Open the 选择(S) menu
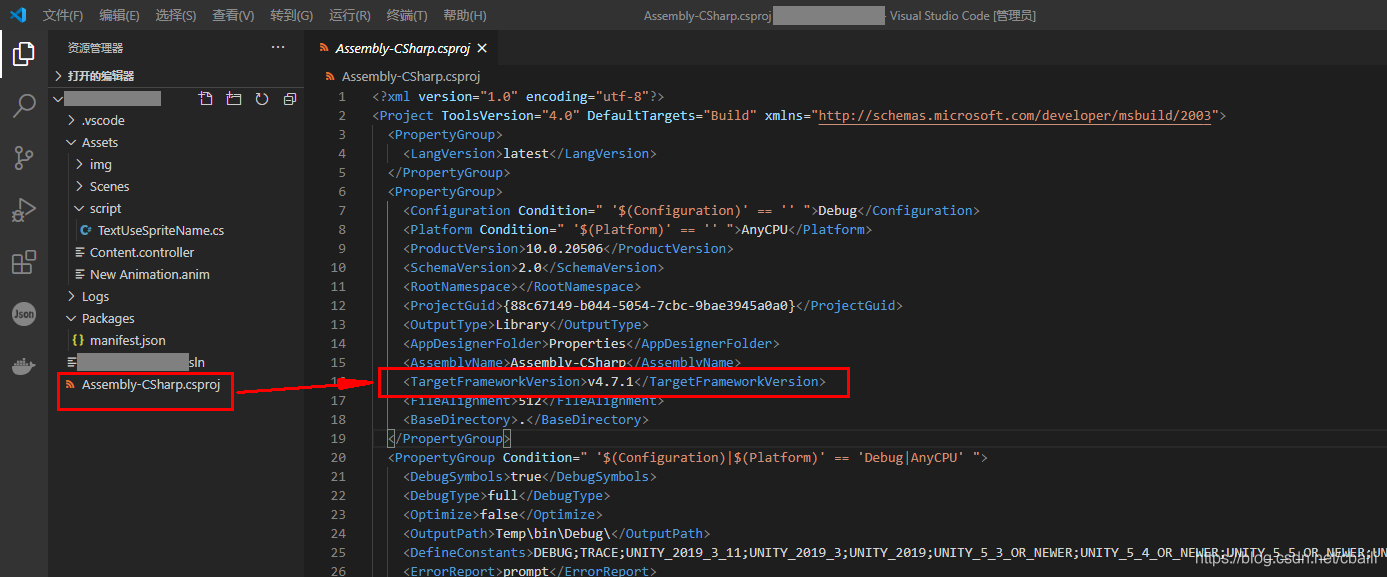 click(176, 15)
